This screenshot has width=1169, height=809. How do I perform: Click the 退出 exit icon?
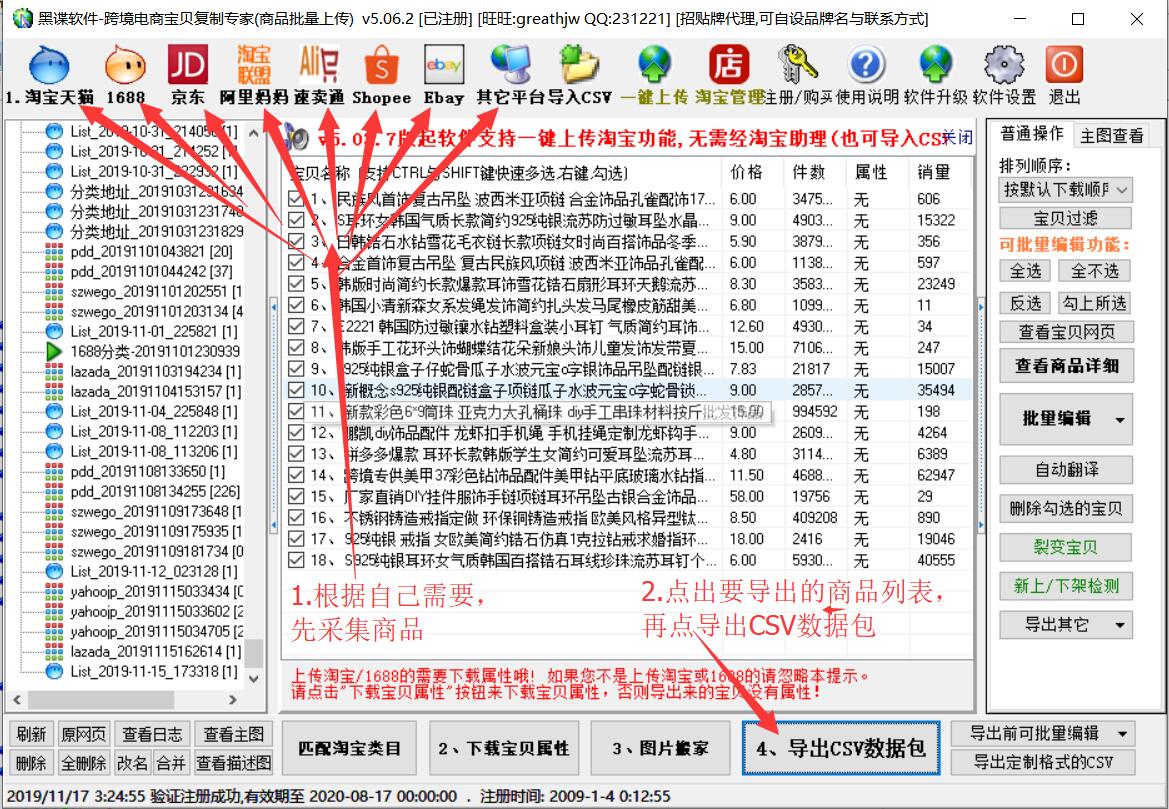point(1064,64)
